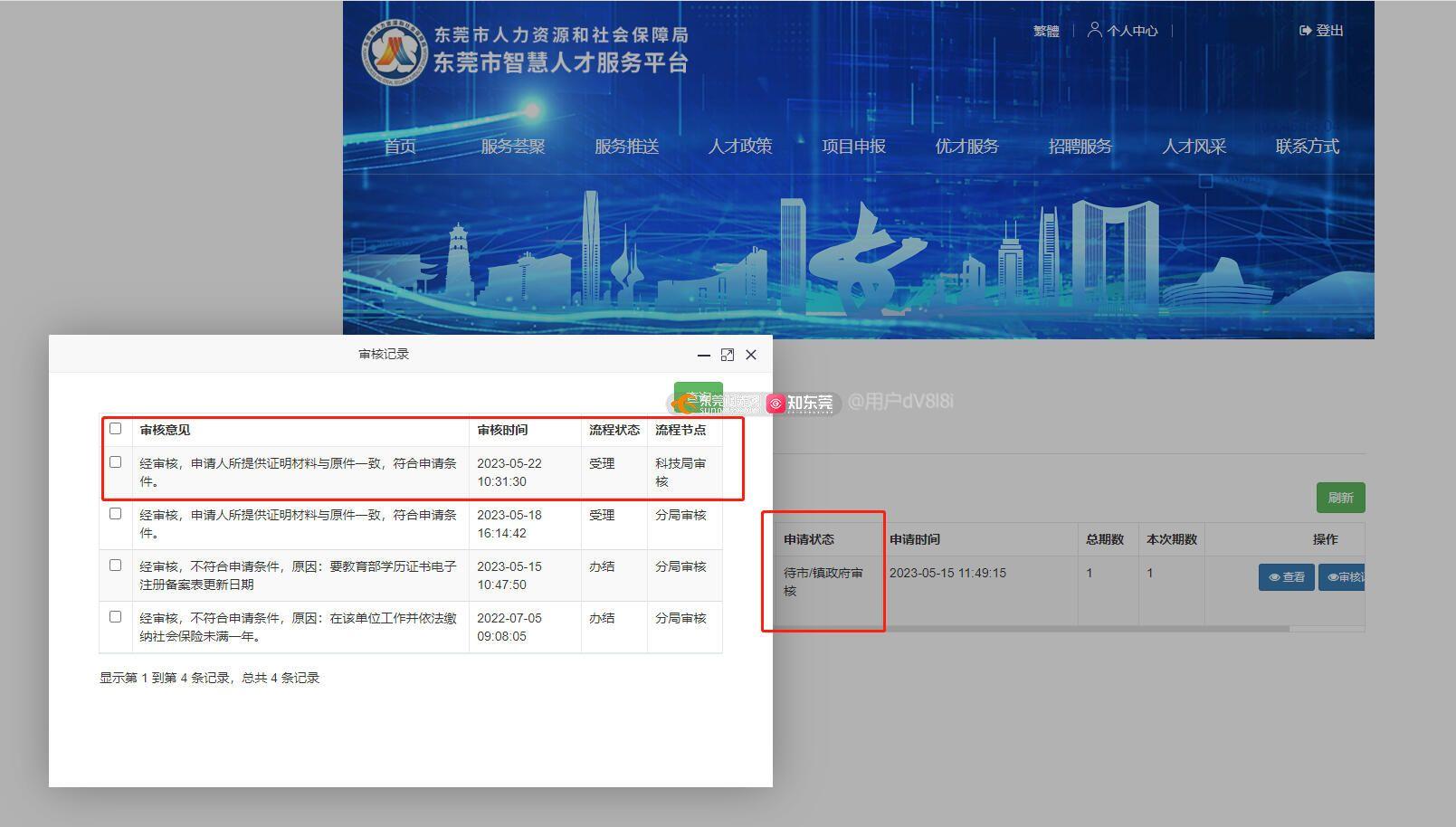This screenshot has height=827, width=1456.
Task: Toggle the select-all header checkbox
Action: (115, 429)
